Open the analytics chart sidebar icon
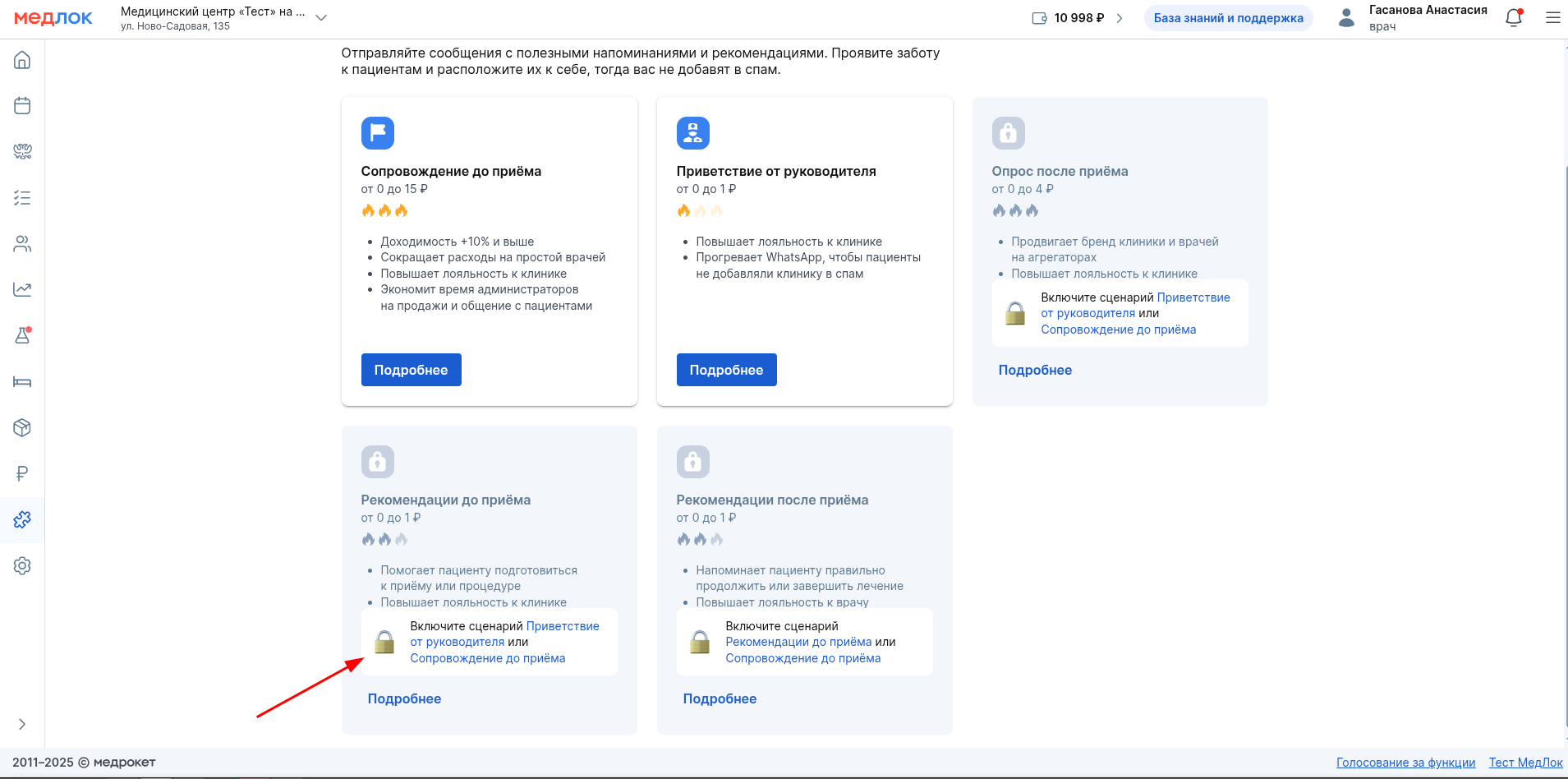Viewport: 1568px width, 779px height. tap(22, 290)
